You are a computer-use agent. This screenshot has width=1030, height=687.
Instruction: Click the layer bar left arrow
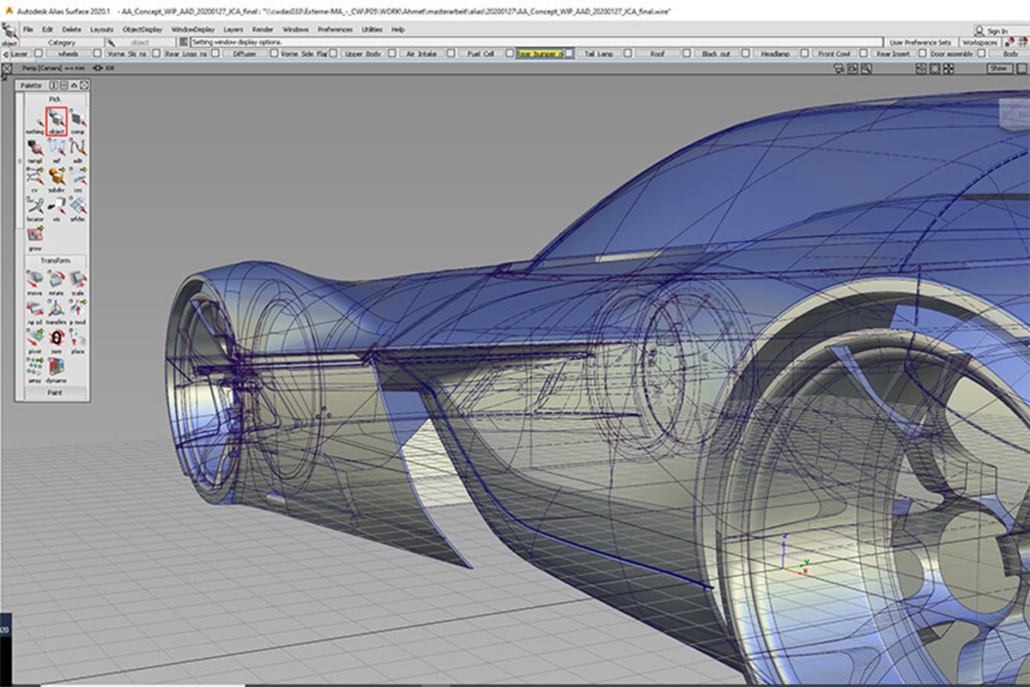[6, 54]
